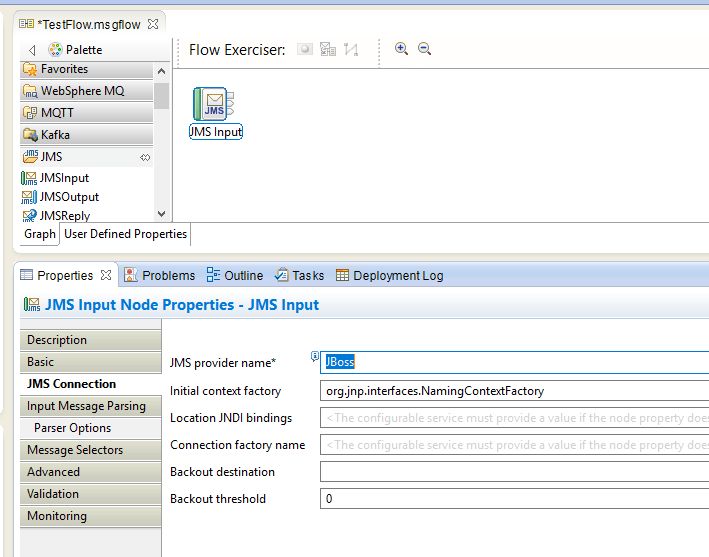This screenshot has width=709, height=557.
Task: Zoom out on the flow canvas
Action: [x=424, y=48]
